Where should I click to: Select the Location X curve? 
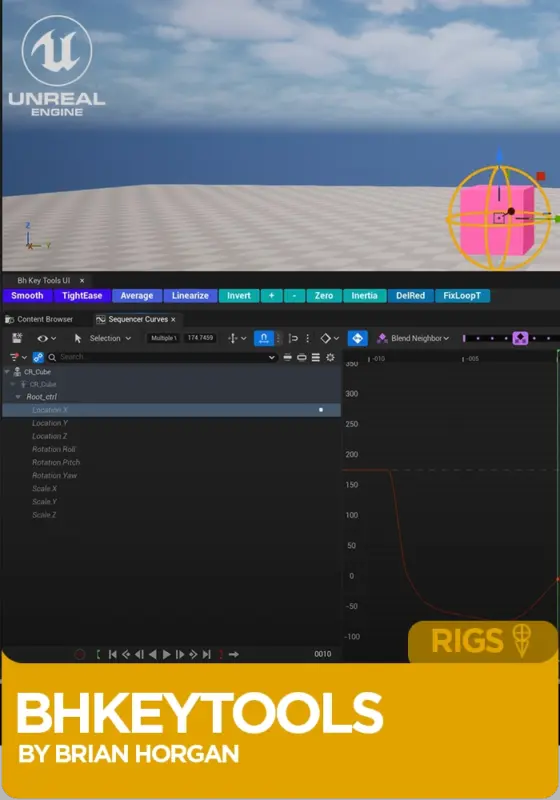pos(171,410)
